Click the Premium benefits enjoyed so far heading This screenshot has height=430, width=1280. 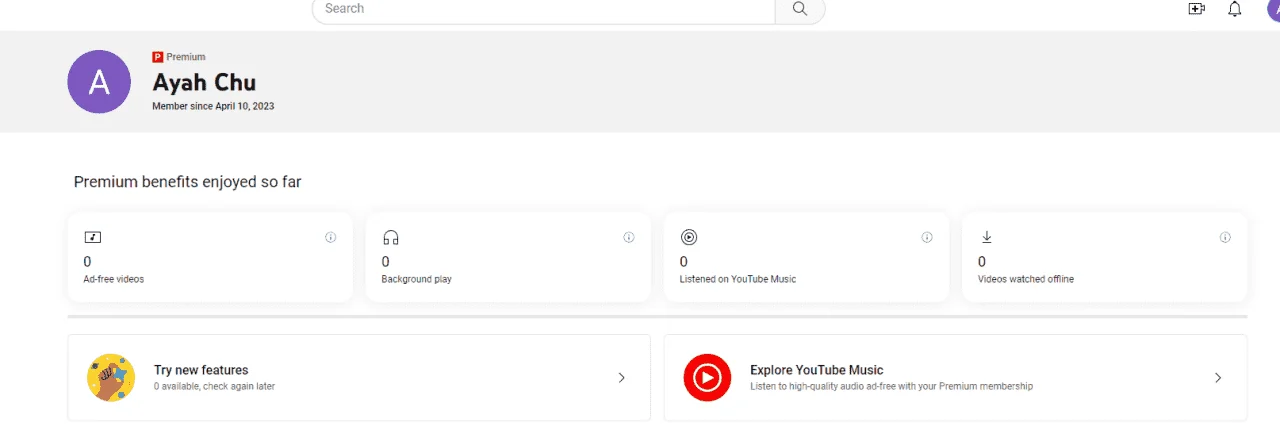click(x=188, y=182)
